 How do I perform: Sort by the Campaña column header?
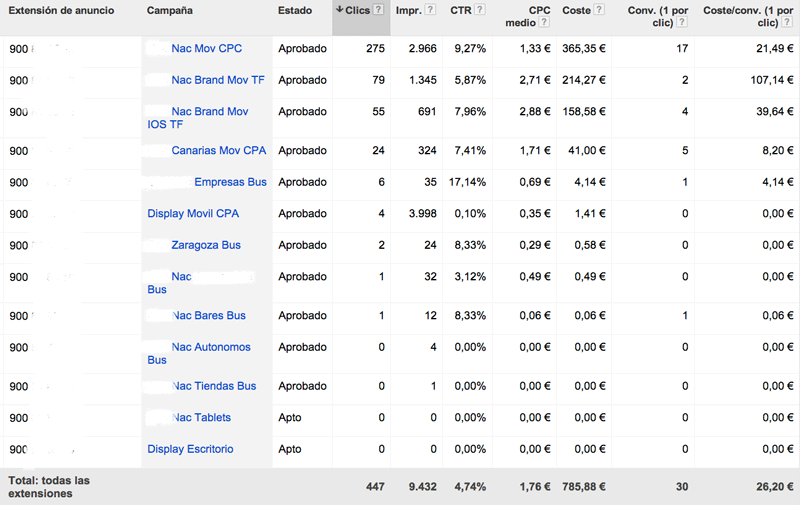[170, 10]
